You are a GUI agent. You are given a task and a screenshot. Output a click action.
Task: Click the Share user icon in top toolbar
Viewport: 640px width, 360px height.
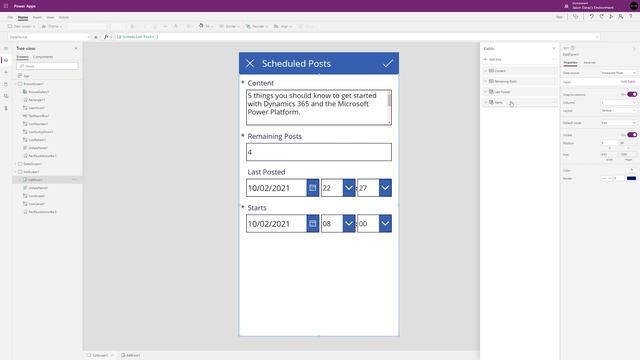tap(621, 16)
